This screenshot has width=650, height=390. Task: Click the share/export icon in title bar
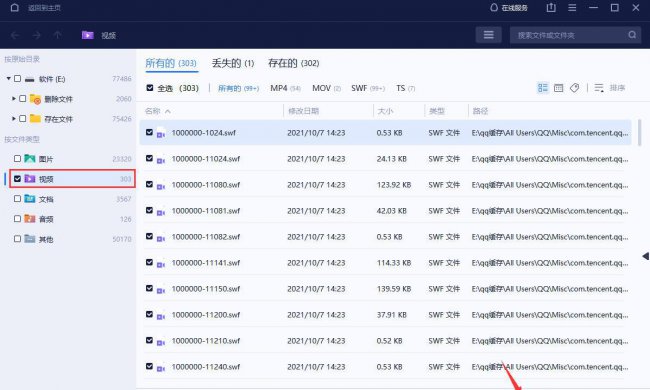pos(551,7)
